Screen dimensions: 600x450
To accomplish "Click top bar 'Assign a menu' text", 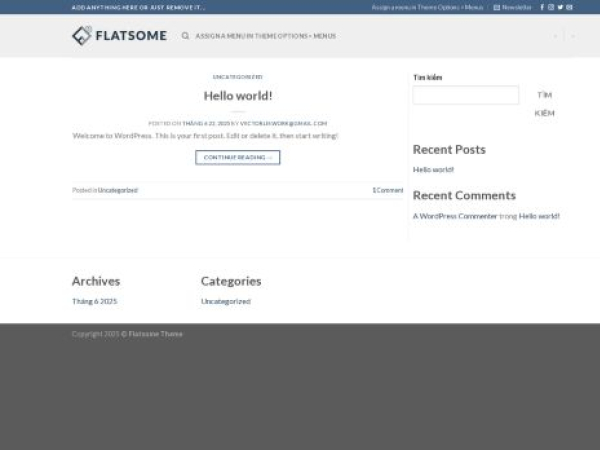I will [x=427, y=7].
